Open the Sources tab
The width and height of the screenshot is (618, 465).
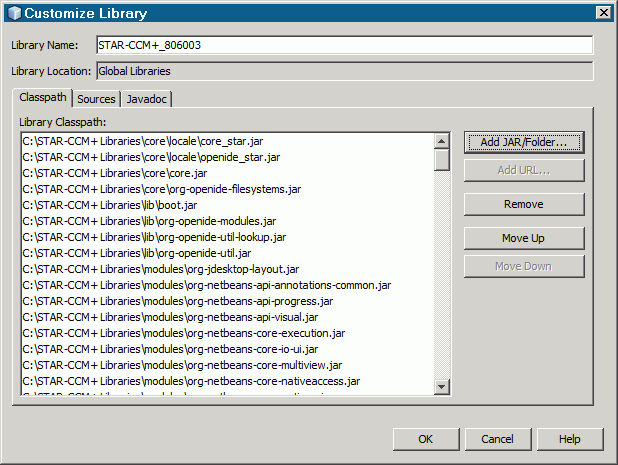tap(96, 99)
